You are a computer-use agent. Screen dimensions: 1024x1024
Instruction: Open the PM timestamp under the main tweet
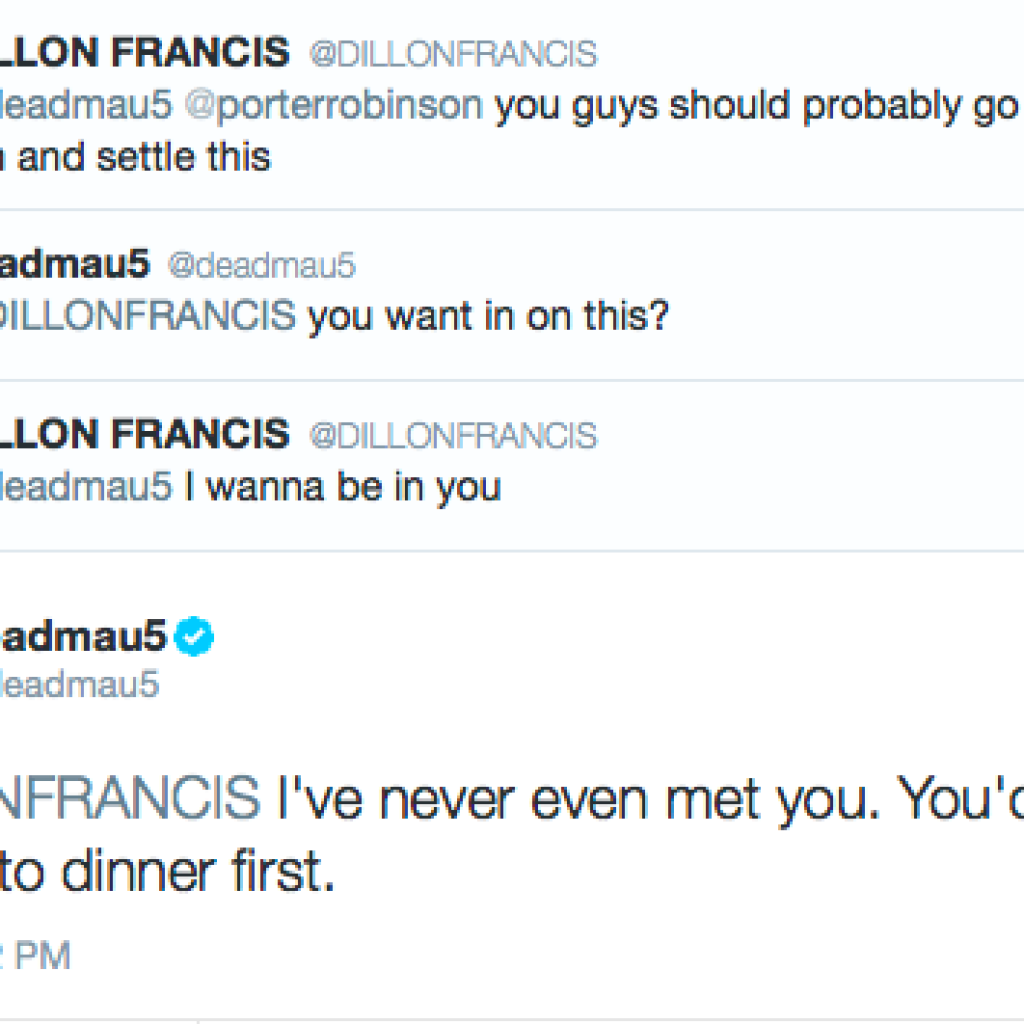(40, 955)
